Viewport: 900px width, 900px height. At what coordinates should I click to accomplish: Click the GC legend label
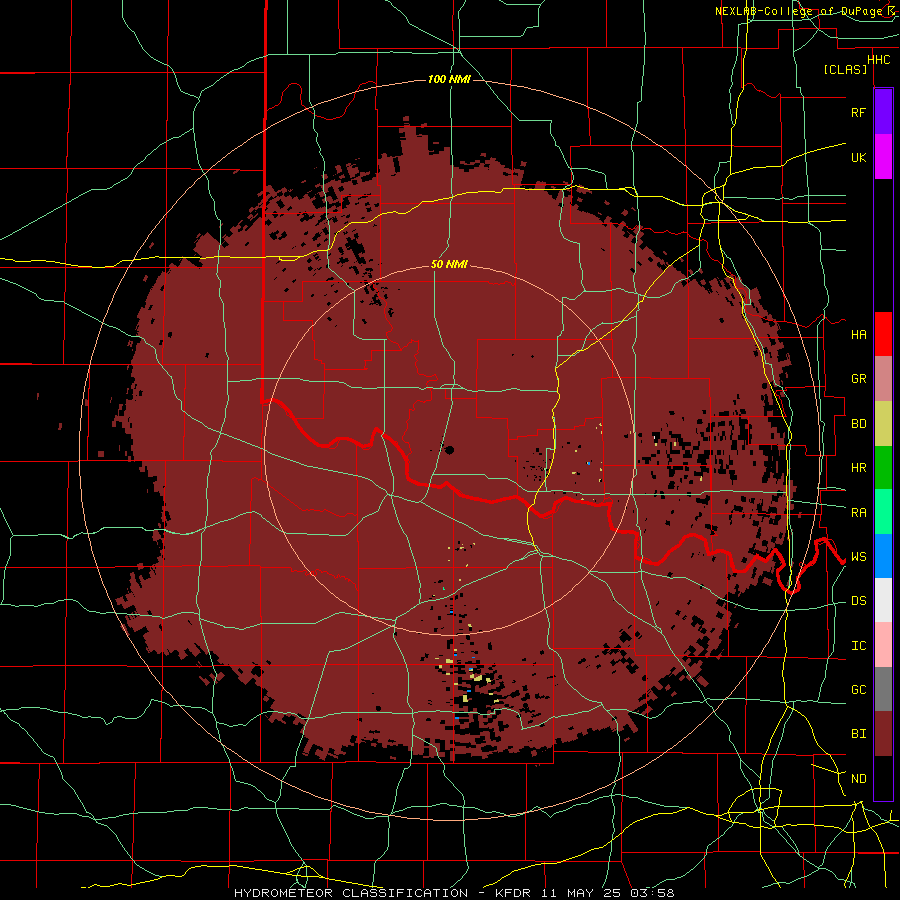pyautogui.click(x=858, y=690)
